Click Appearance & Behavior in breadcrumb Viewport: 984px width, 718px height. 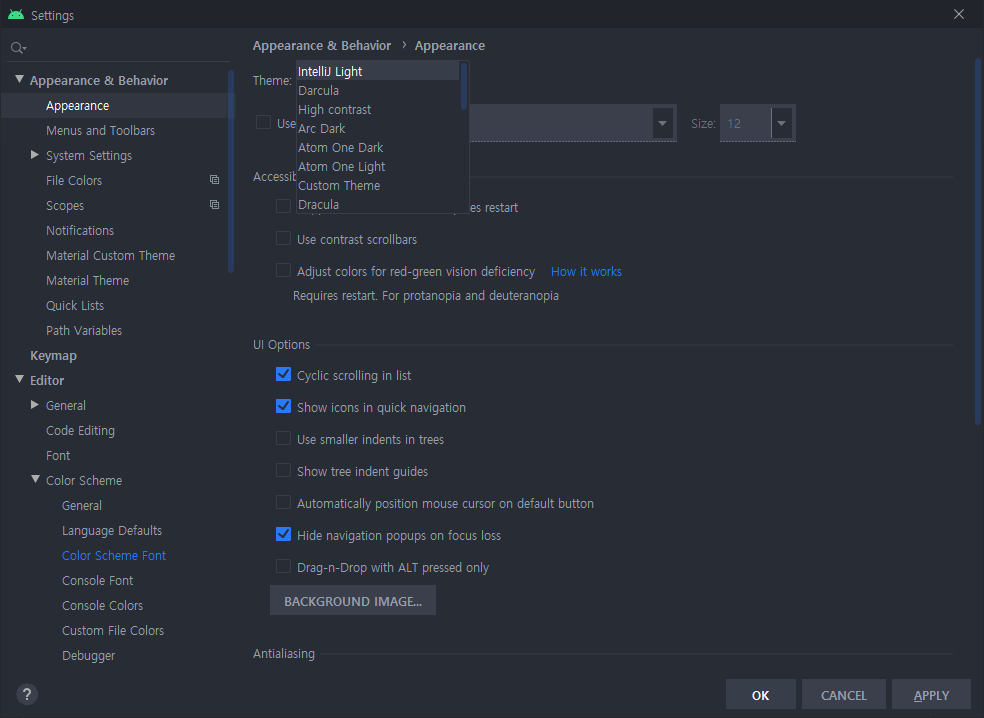pos(322,45)
